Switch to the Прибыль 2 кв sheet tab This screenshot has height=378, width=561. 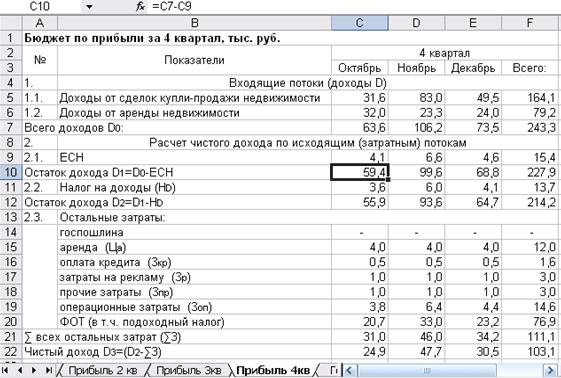click(103, 370)
